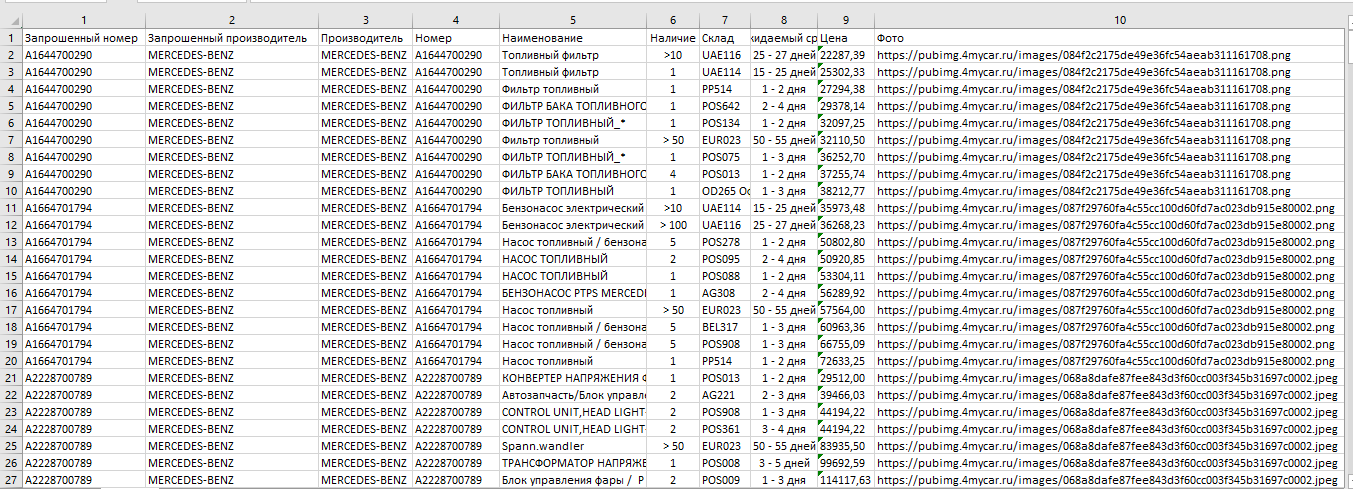Click warehouse cell POS075

pos(724,157)
